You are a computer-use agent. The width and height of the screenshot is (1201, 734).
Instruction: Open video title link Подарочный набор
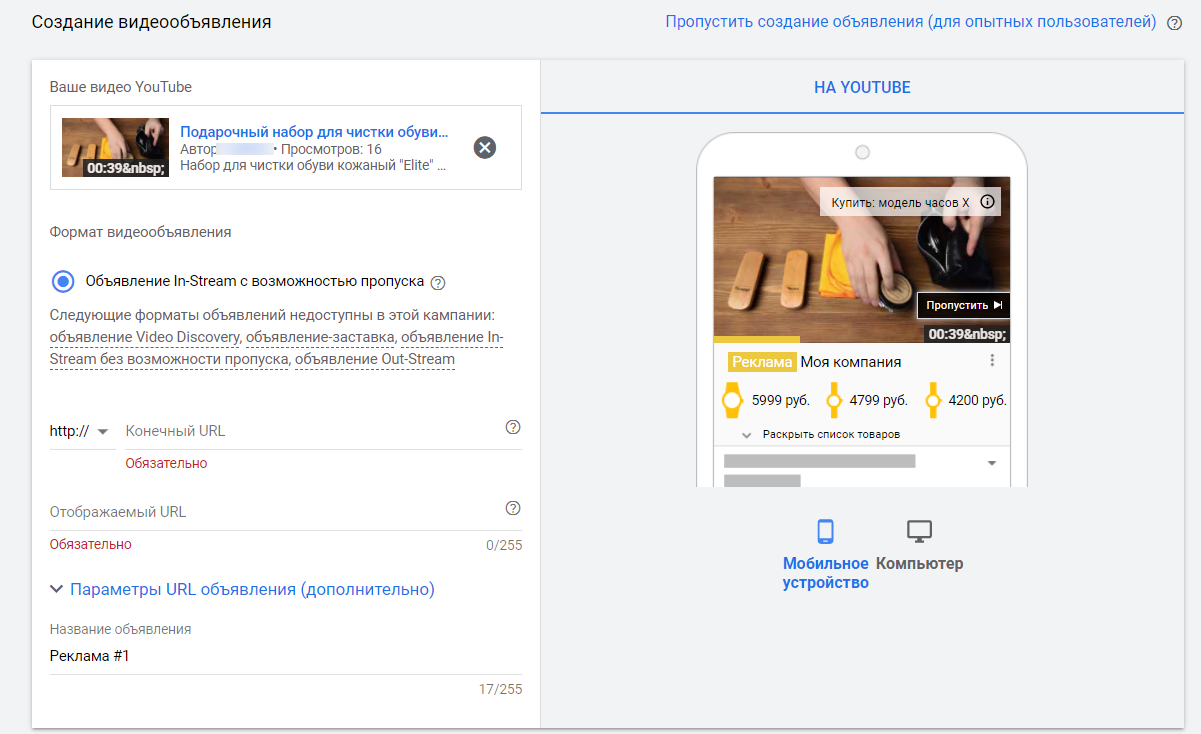pyautogui.click(x=314, y=132)
